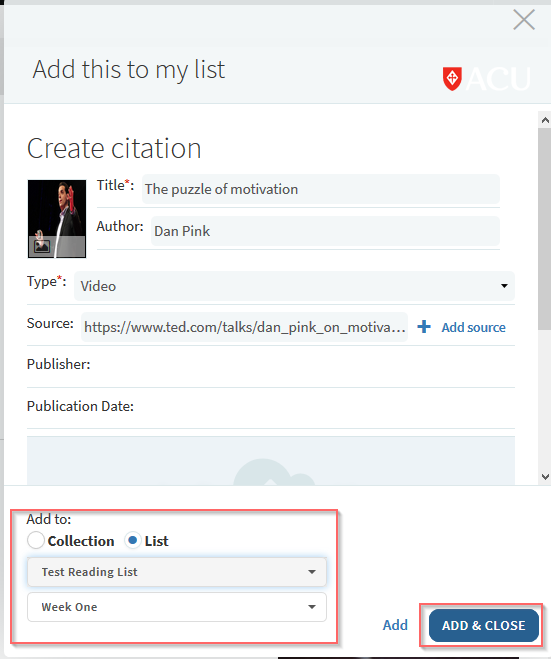Screen dimensions: 551x659
Task: Click the plus icon beside Add source
Action: (x=424, y=327)
